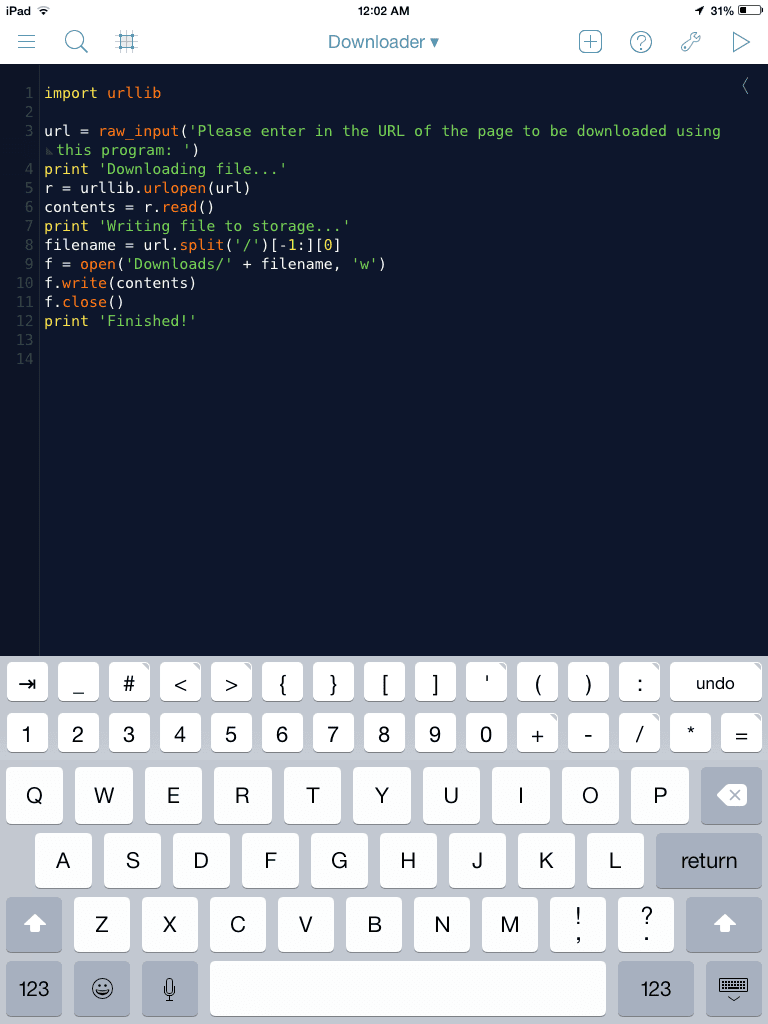768x1024 pixels.
Task: Open the wrench settings icon
Action: pyautogui.click(x=690, y=42)
